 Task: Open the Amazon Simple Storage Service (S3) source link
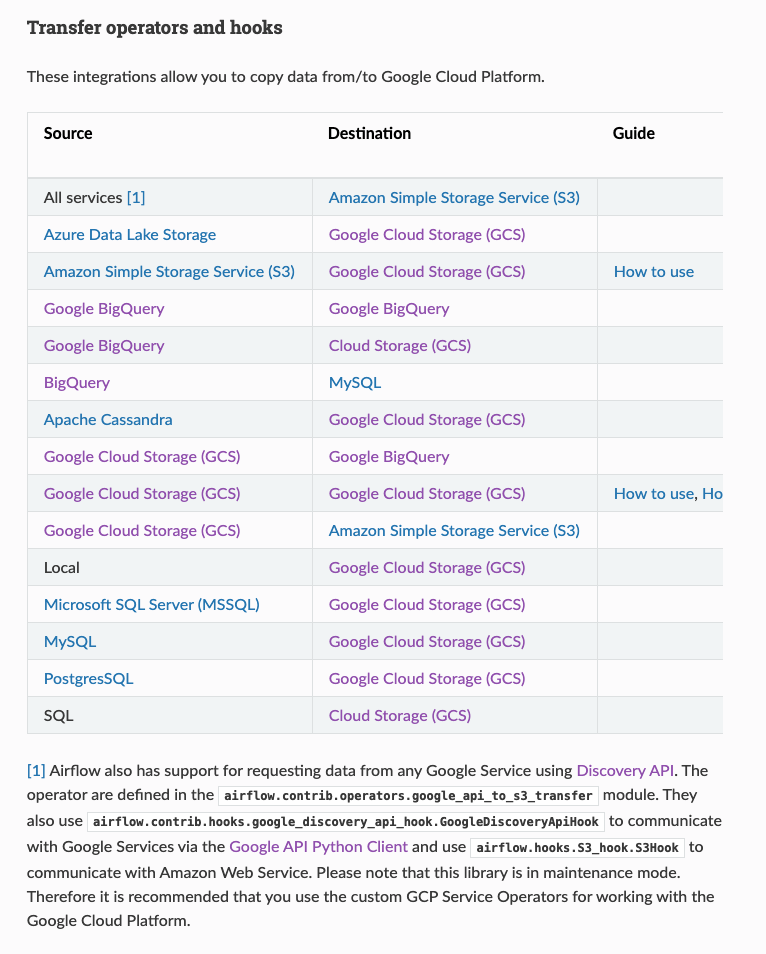click(169, 272)
